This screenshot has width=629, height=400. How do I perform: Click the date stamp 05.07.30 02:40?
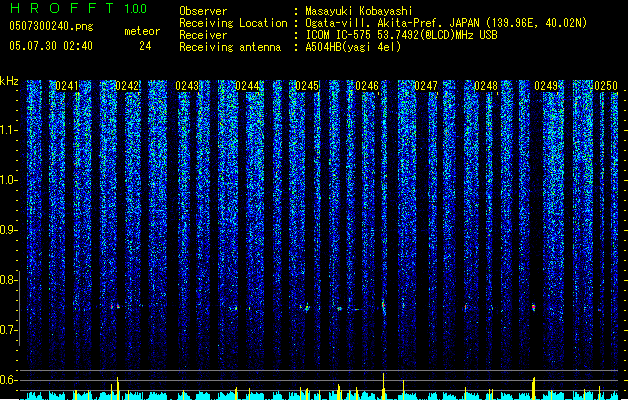(x=51, y=46)
